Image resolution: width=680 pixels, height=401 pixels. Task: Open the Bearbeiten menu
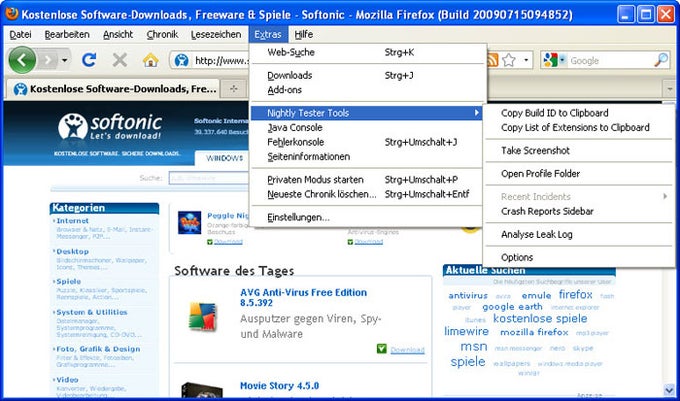pos(67,34)
